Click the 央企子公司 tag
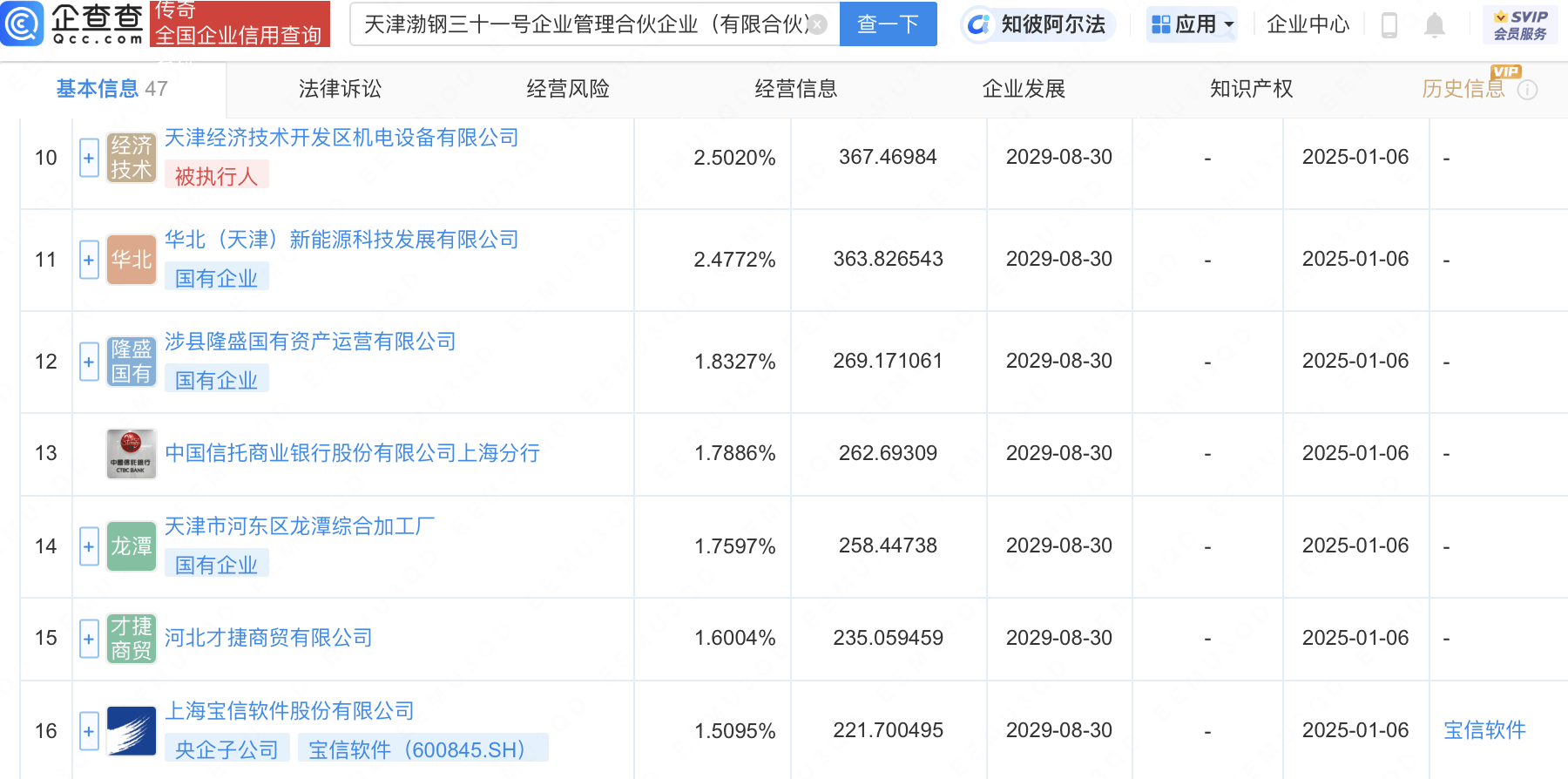The image size is (1568, 779). coord(227,749)
